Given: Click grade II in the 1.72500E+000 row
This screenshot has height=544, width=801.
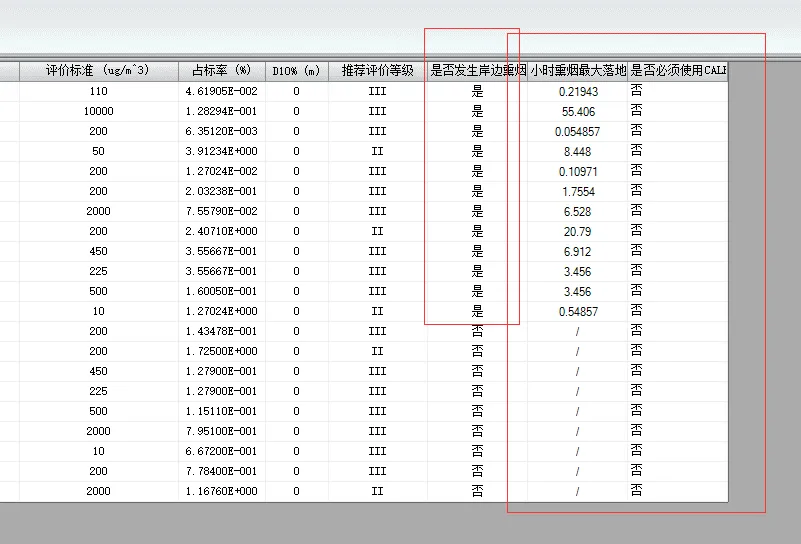Looking at the screenshot, I should (378, 351).
